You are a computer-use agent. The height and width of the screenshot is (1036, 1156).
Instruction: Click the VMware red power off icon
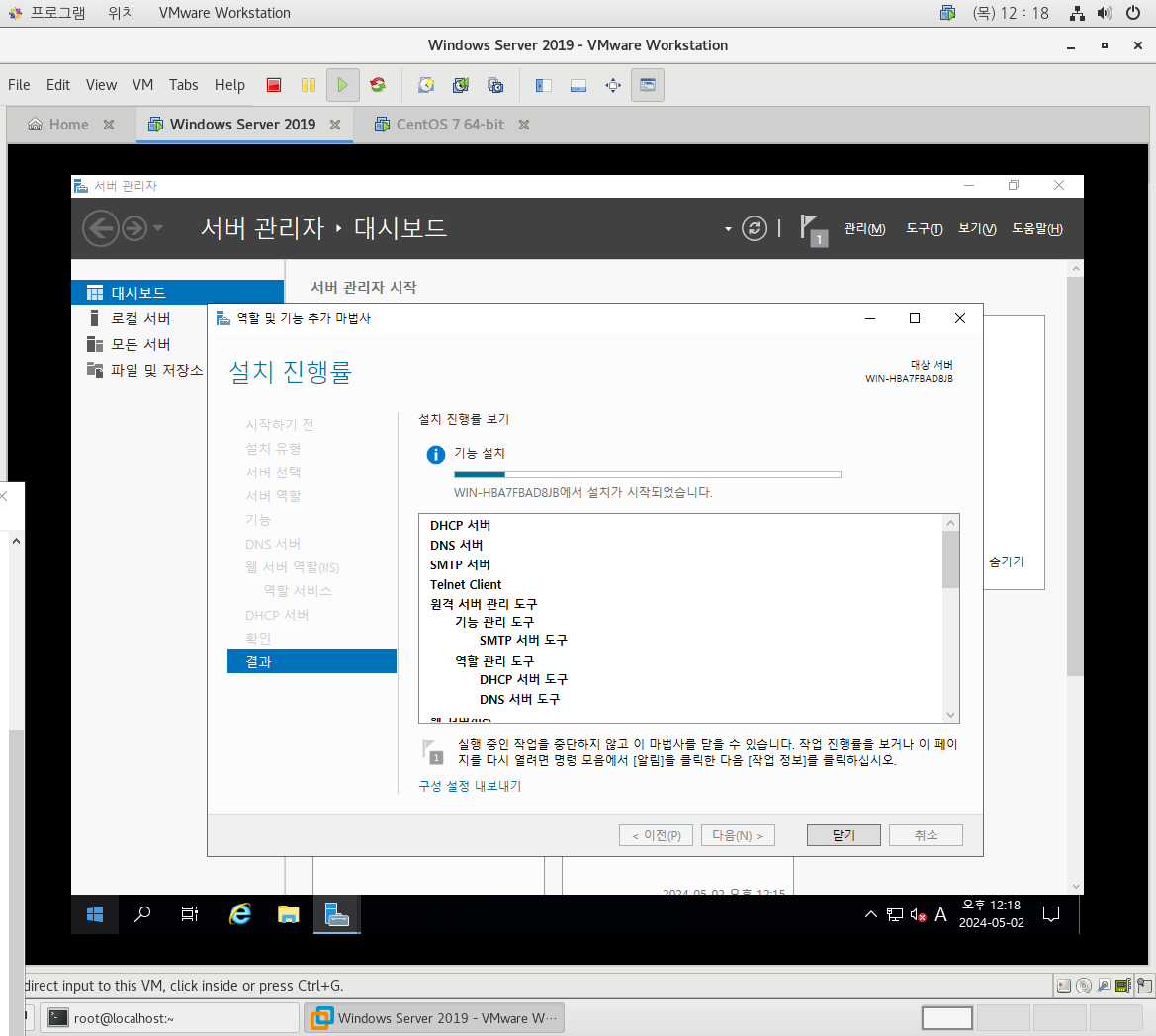pos(274,85)
